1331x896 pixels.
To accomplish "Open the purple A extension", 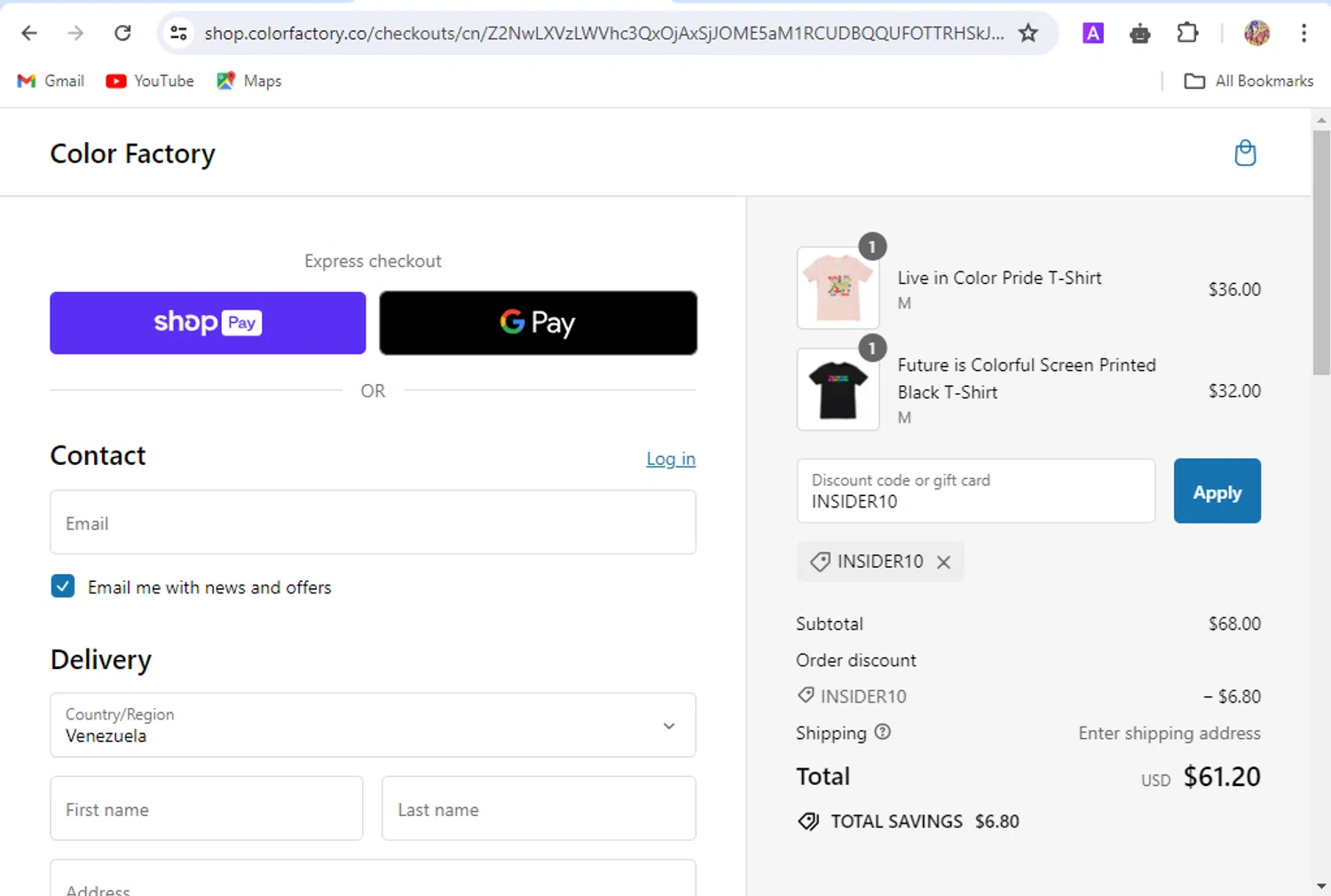I will 1093,33.
